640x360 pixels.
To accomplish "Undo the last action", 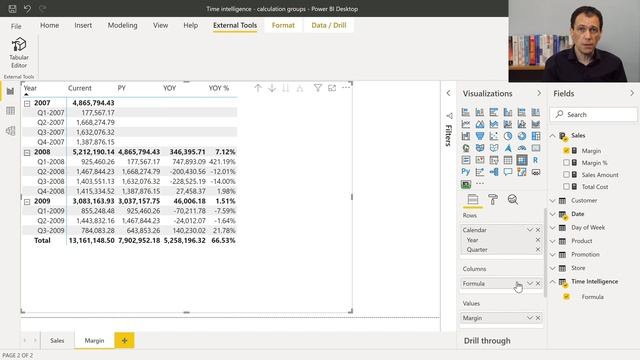I will [27, 9].
